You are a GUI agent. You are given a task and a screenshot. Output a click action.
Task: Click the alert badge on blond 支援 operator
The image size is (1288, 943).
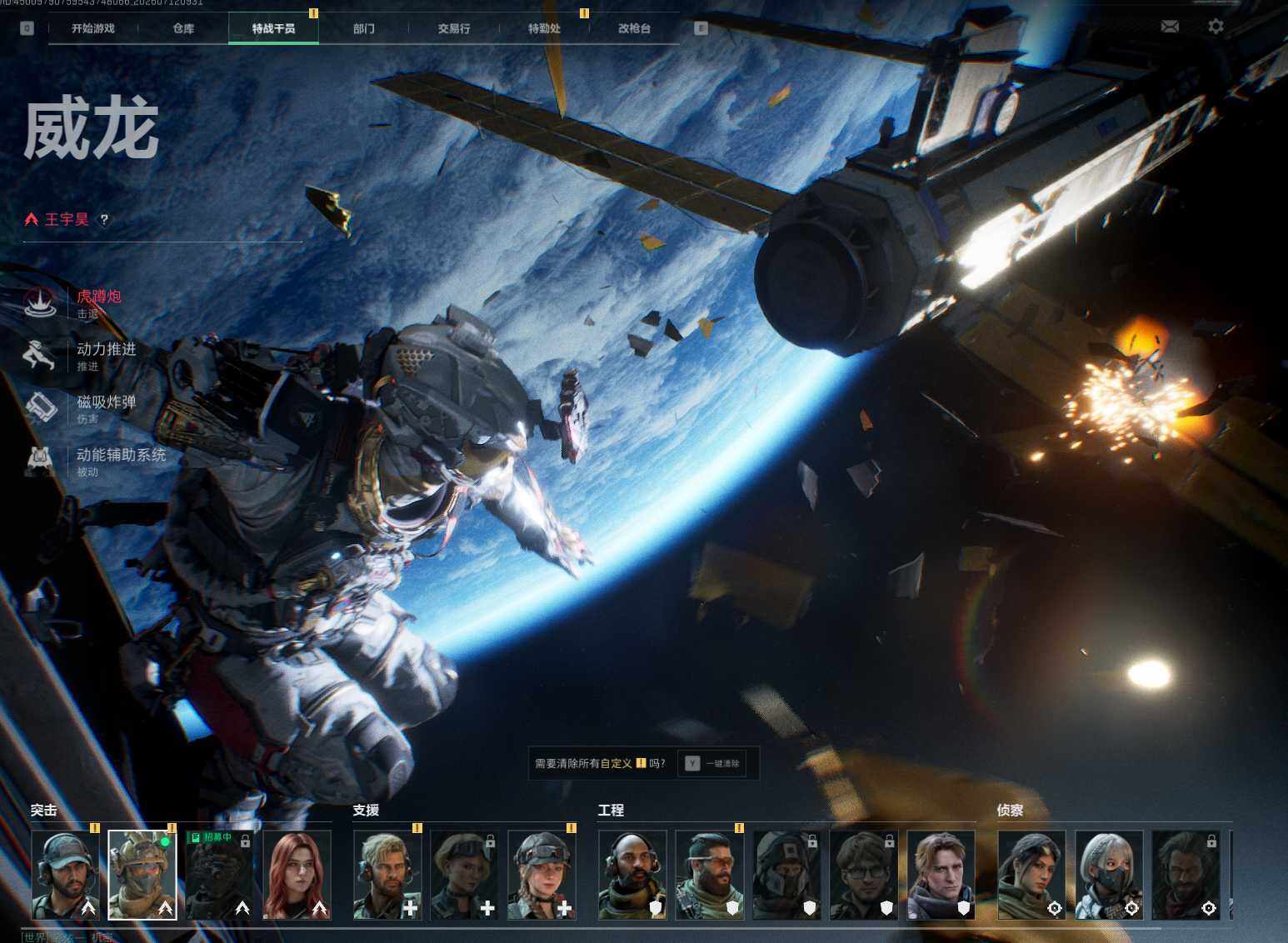pyautogui.click(x=417, y=828)
